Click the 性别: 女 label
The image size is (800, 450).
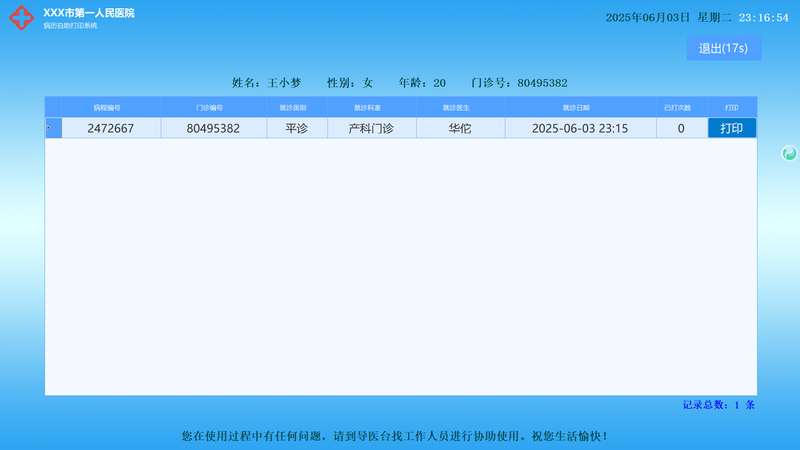[x=350, y=83]
